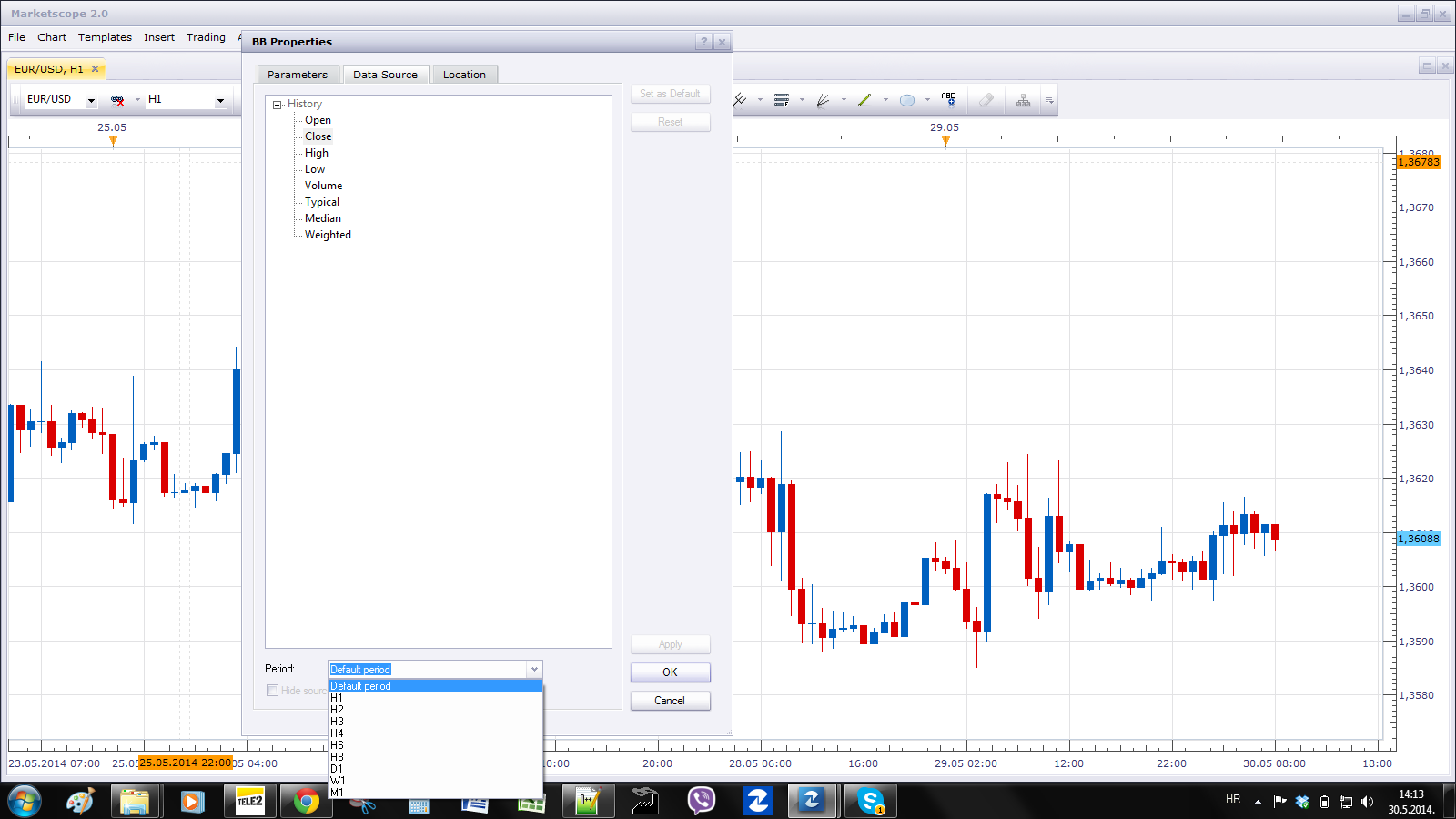
Task: Select Typical in History data source
Action: click(322, 202)
